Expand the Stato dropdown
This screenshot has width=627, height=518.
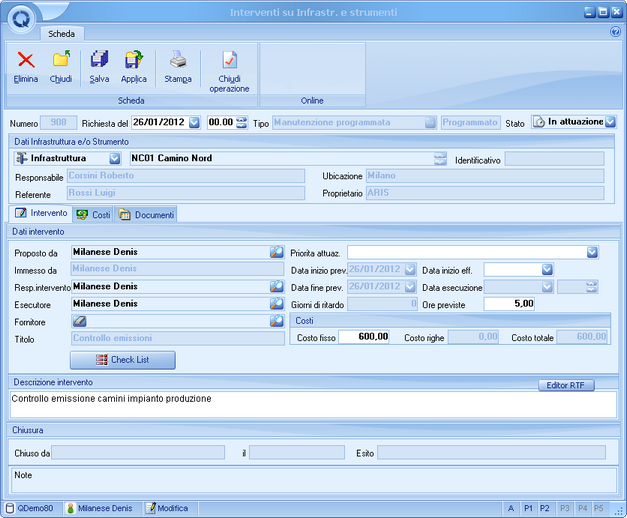tap(610, 122)
